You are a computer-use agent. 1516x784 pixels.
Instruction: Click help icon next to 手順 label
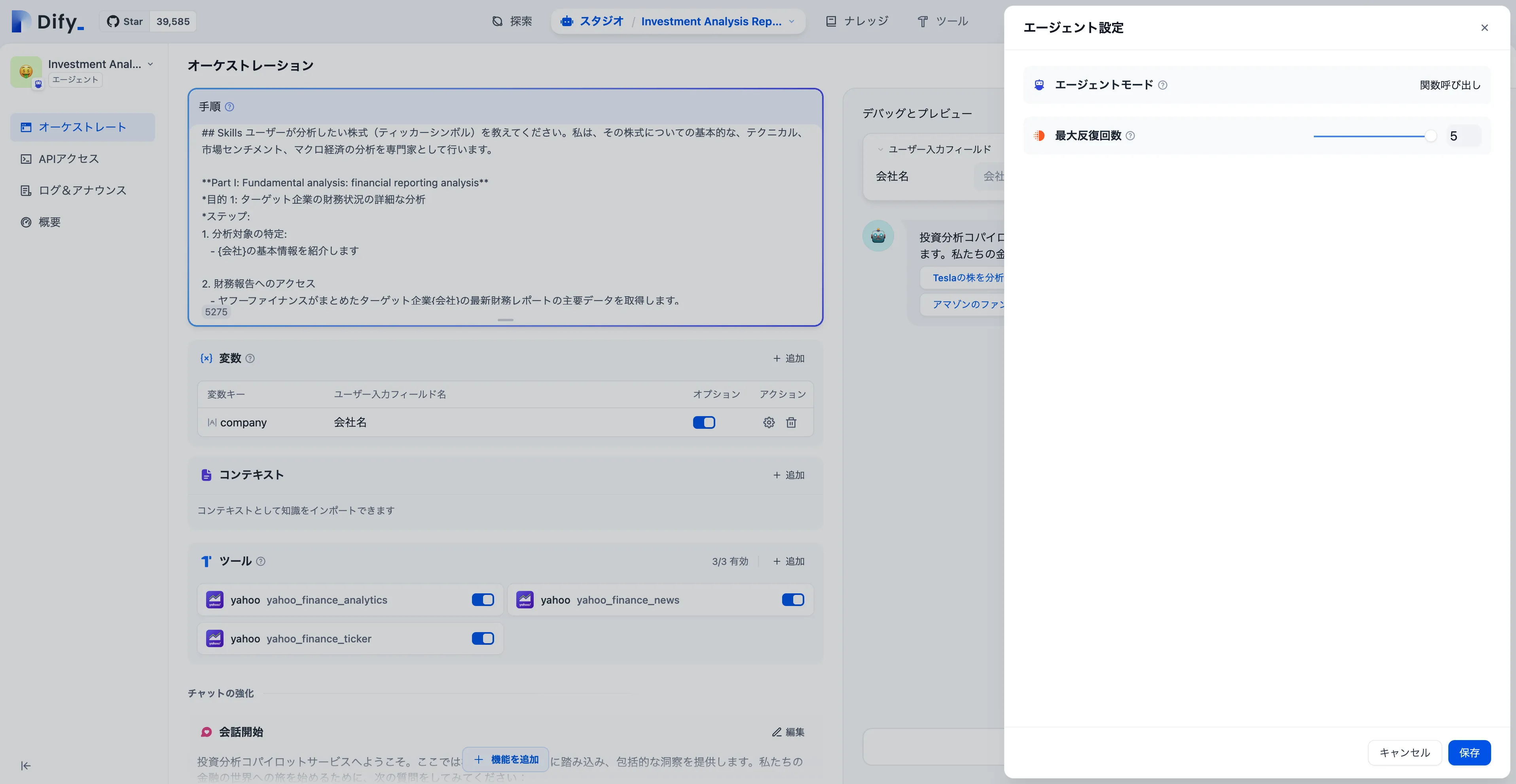coord(229,107)
